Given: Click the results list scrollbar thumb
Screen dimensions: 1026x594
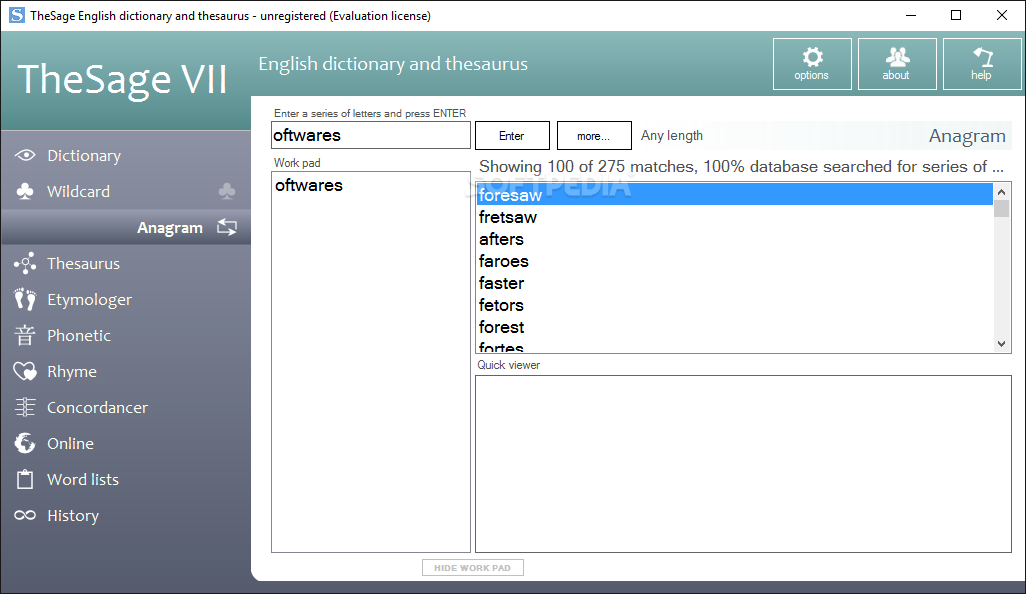Looking at the screenshot, I should click(x=1001, y=209).
